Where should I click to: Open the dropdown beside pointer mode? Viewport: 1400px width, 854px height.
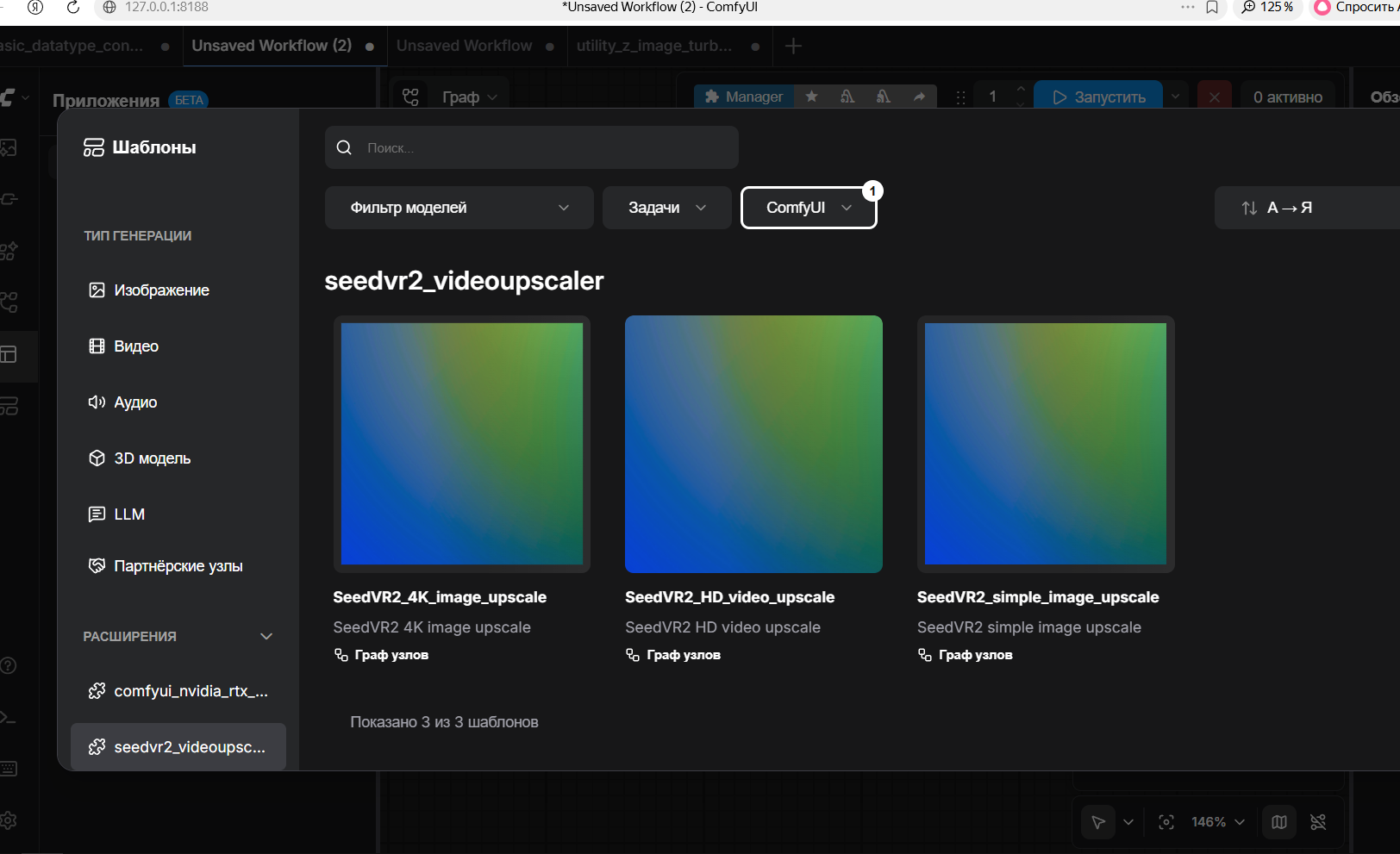tap(1128, 822)
